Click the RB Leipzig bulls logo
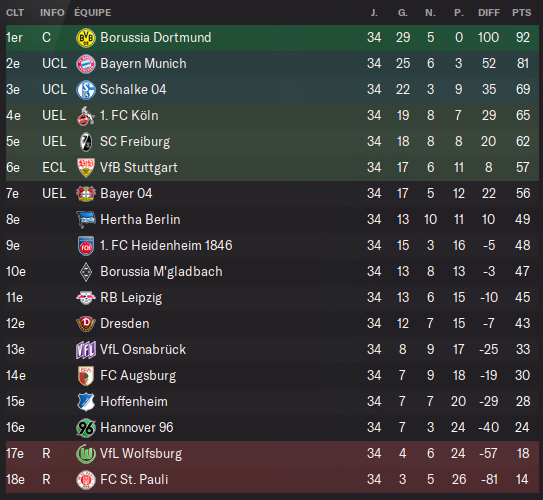This screenshot has height=500, width=543. [86, 297]
